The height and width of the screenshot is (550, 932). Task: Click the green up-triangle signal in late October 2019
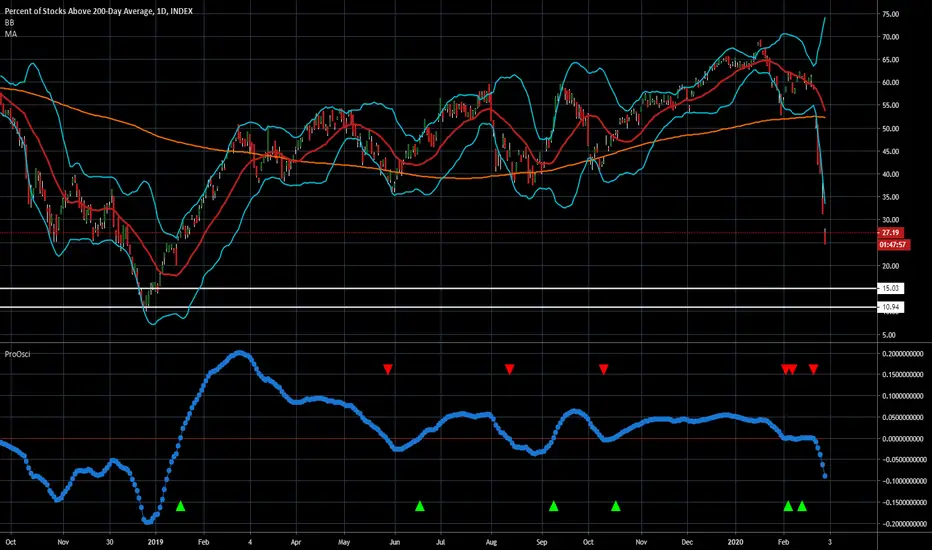(616, 506)
